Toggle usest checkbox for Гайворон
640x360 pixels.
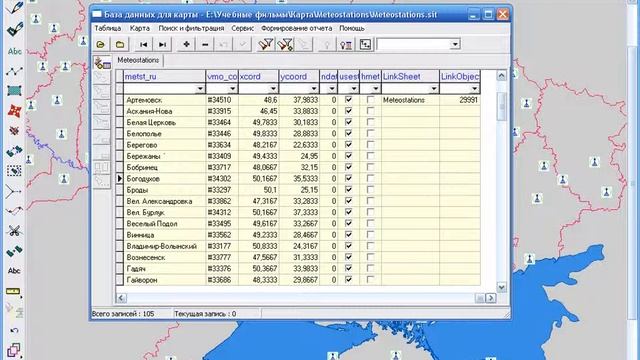coord(348,280)
